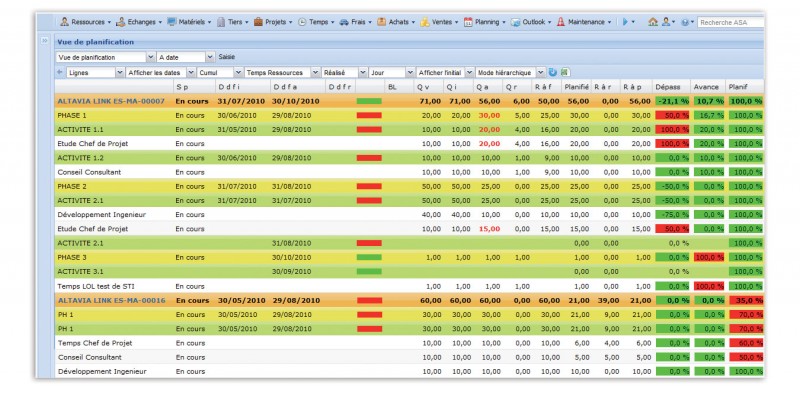Click the red D d f r bar for PHASE 1

369,116
